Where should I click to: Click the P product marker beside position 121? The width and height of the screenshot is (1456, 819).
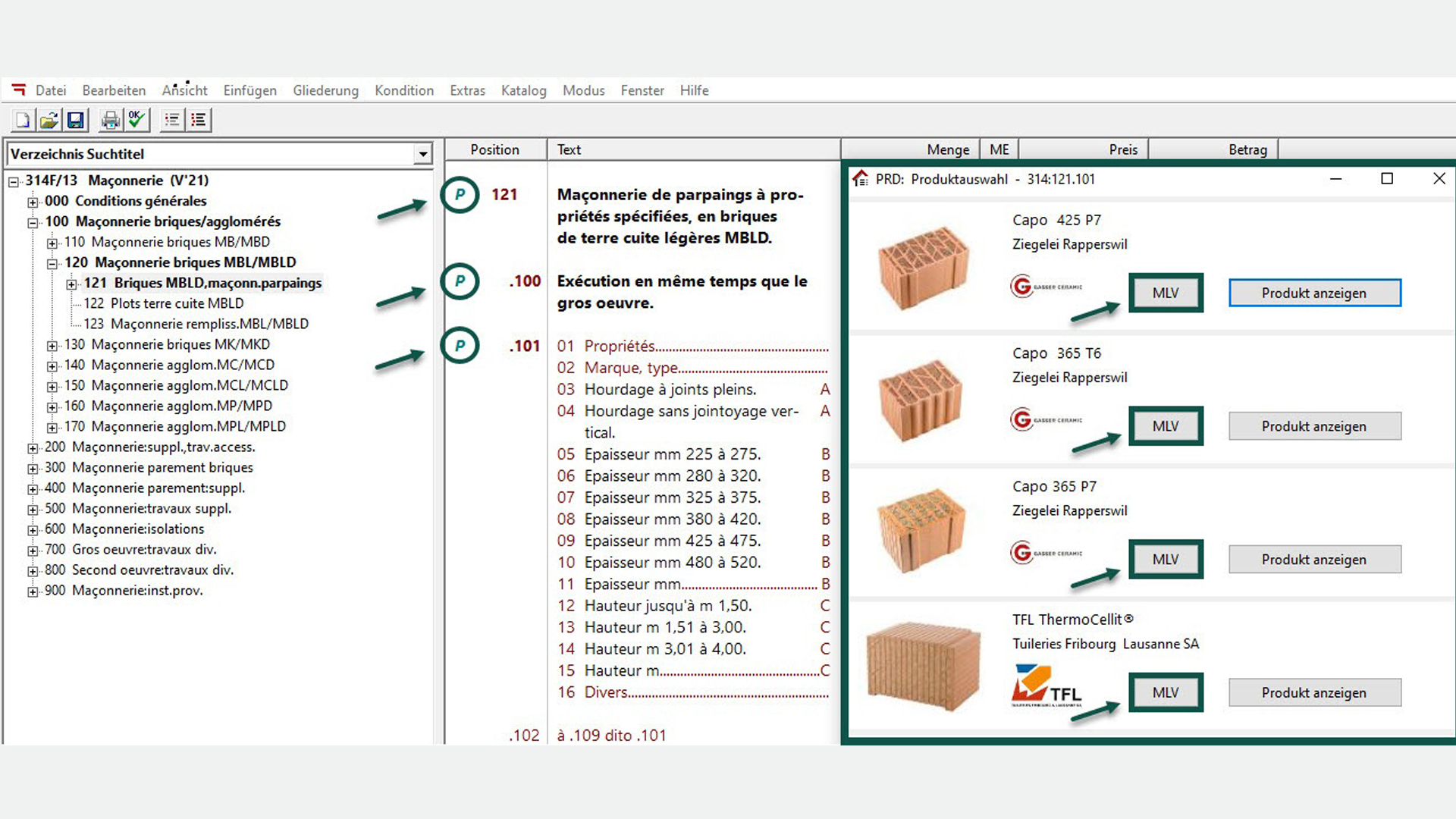tap(460, 194)
